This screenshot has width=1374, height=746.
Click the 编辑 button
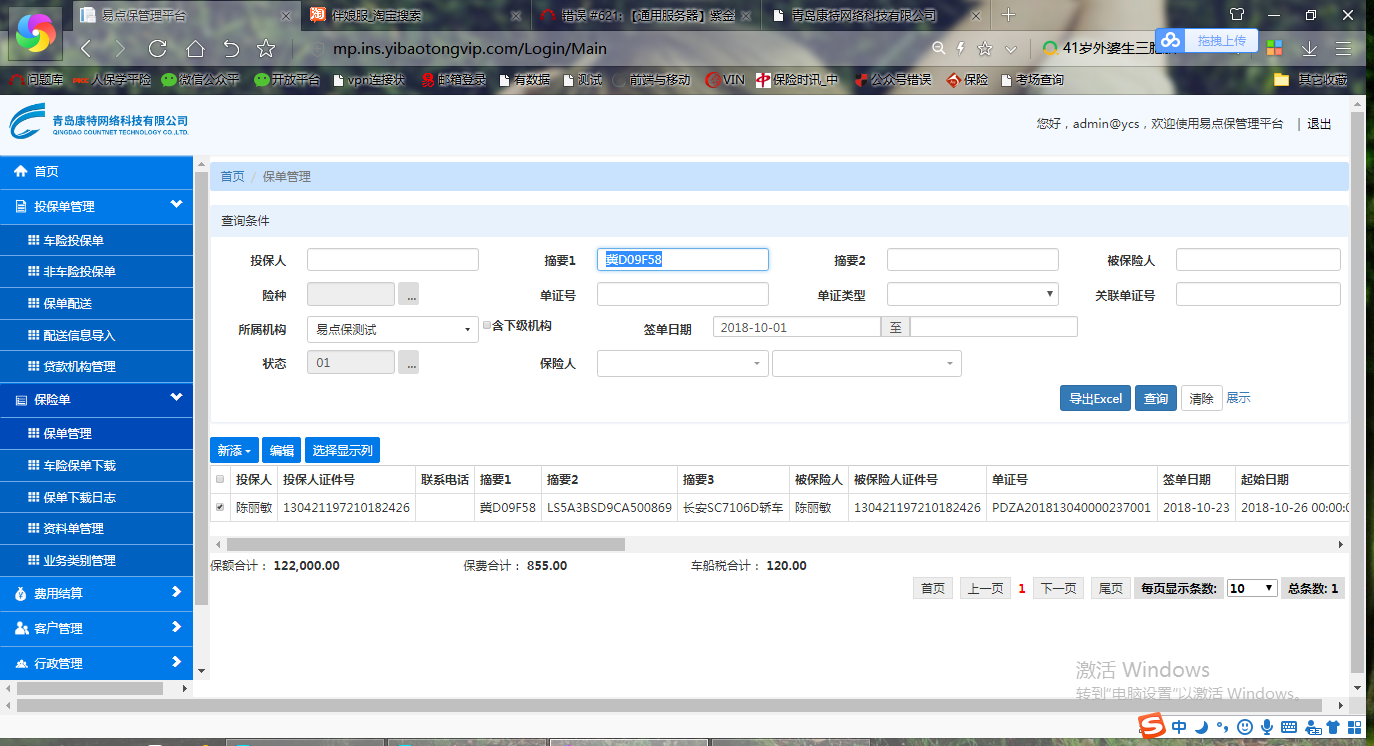click(282, 451)
